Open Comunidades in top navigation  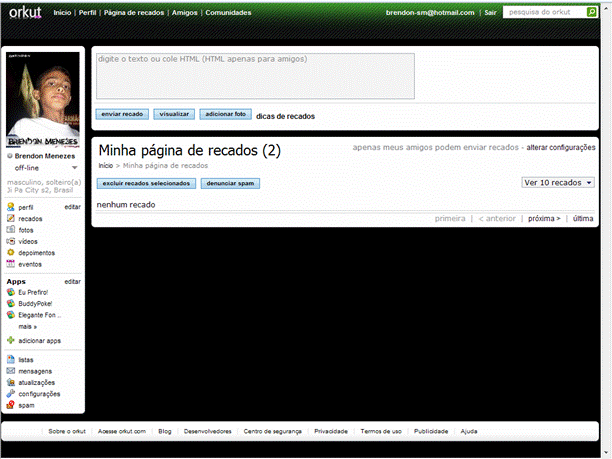point(228,12)
